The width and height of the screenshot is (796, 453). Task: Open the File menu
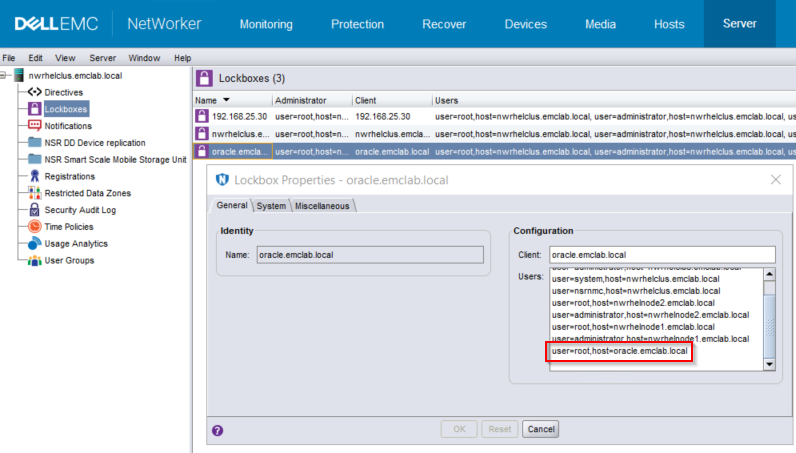click(9, 58)
